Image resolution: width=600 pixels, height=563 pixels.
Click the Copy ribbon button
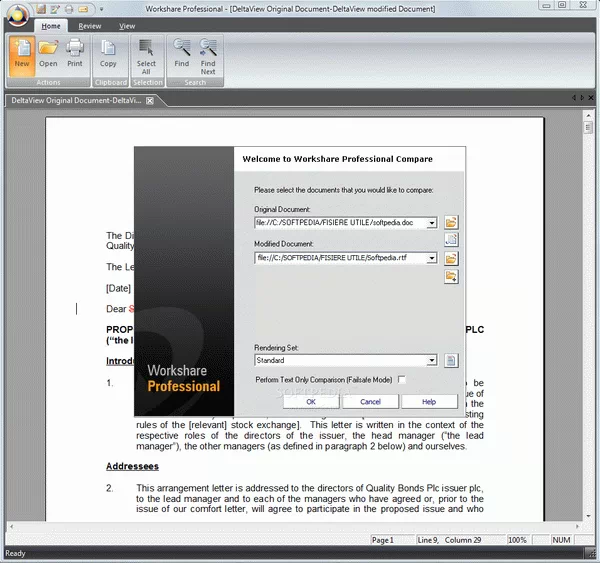pyautogui.click(x=108, y=54)
